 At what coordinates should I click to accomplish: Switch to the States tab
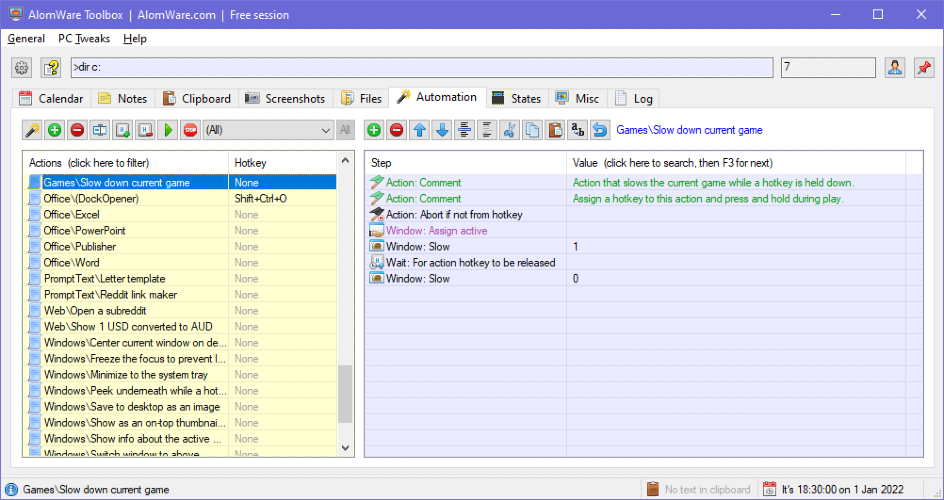click(517, 99)
